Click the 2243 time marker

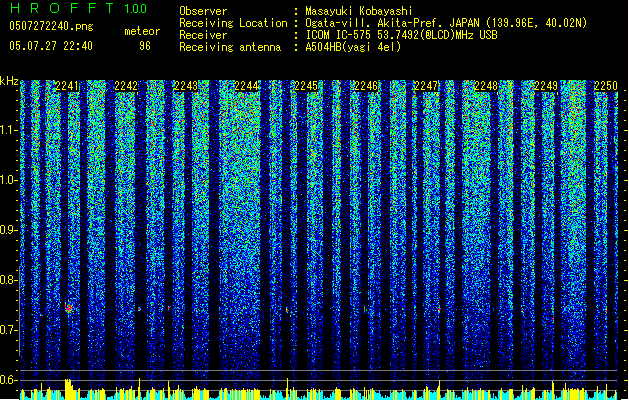tap(186, 86)
